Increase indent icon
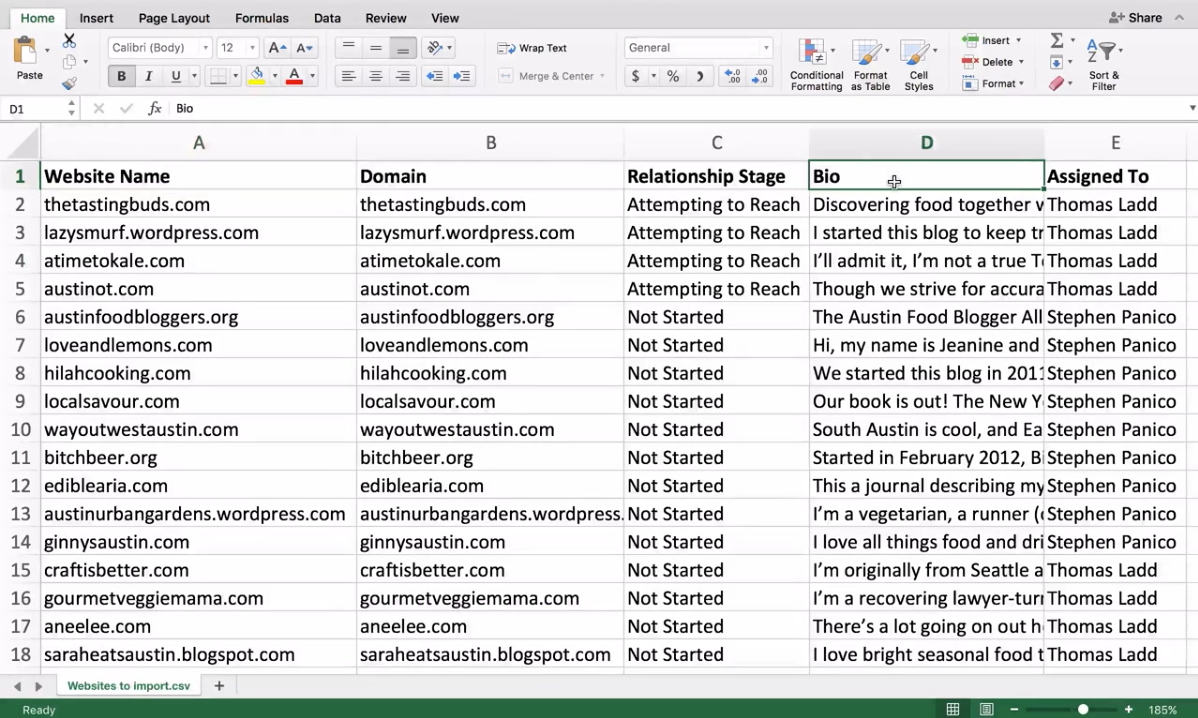Screen dimensions: 1198x718 click(461, 76)
